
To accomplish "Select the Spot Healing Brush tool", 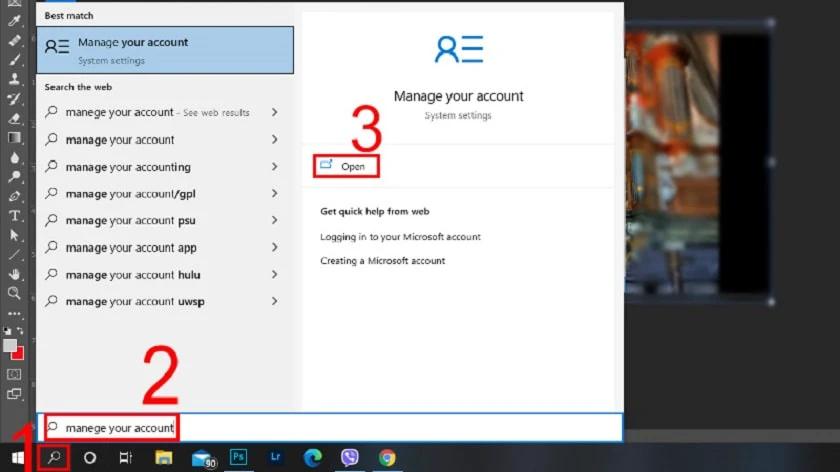I will [x=14, y=41].
